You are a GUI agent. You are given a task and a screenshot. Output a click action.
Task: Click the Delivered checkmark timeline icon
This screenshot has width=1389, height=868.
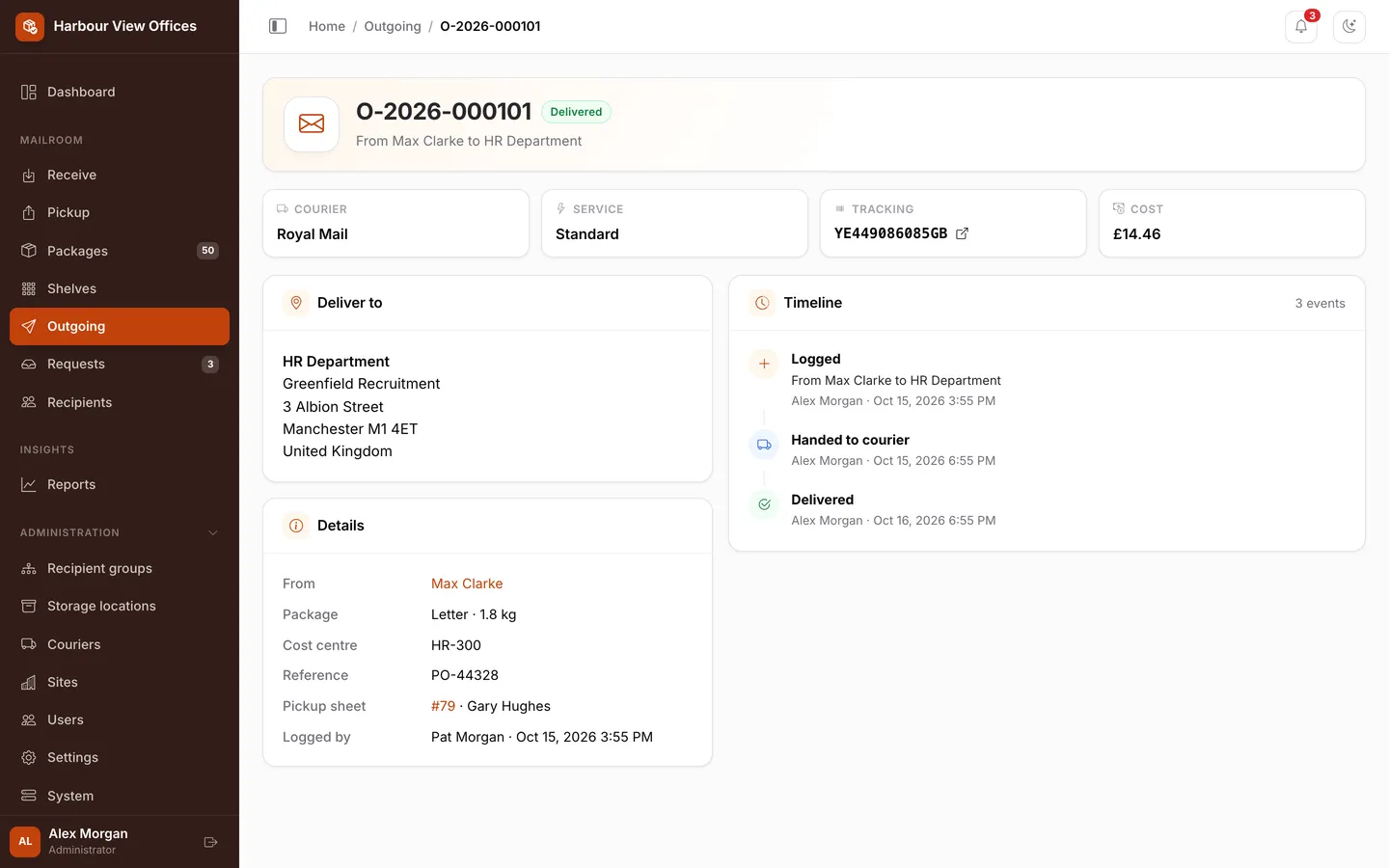[764, 504]
